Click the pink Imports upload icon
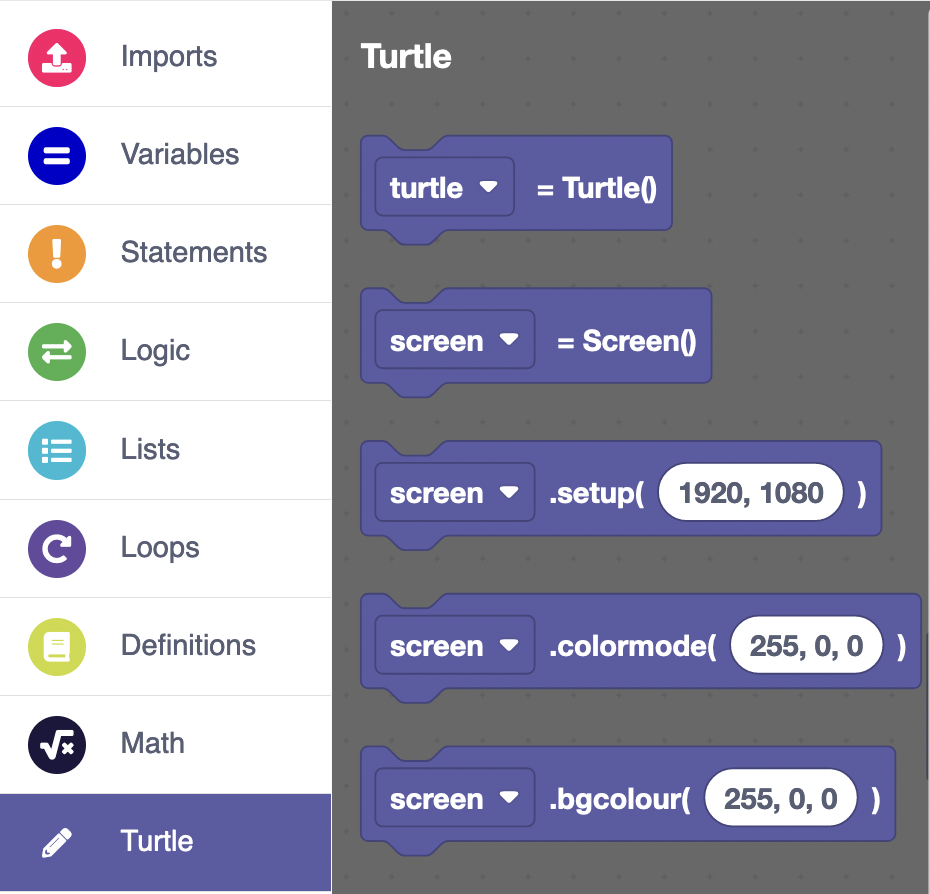 click(x=57, y=56)
